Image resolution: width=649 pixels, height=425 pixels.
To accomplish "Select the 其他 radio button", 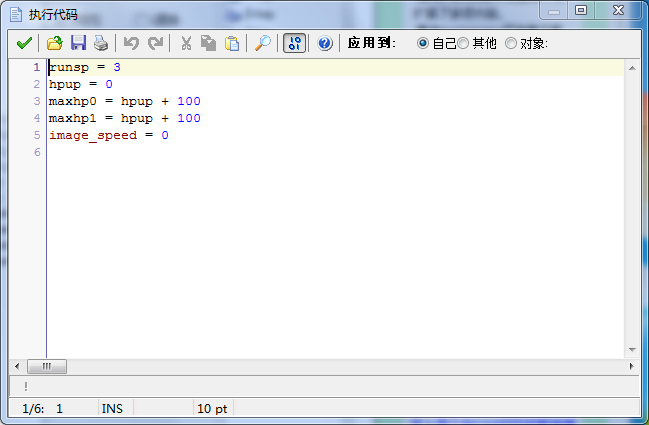I will pyautogui.click(x=463, y=43).
